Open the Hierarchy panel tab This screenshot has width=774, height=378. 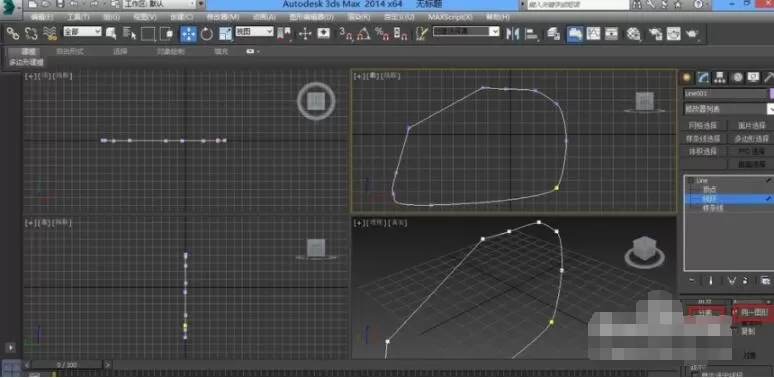point(719,77)
